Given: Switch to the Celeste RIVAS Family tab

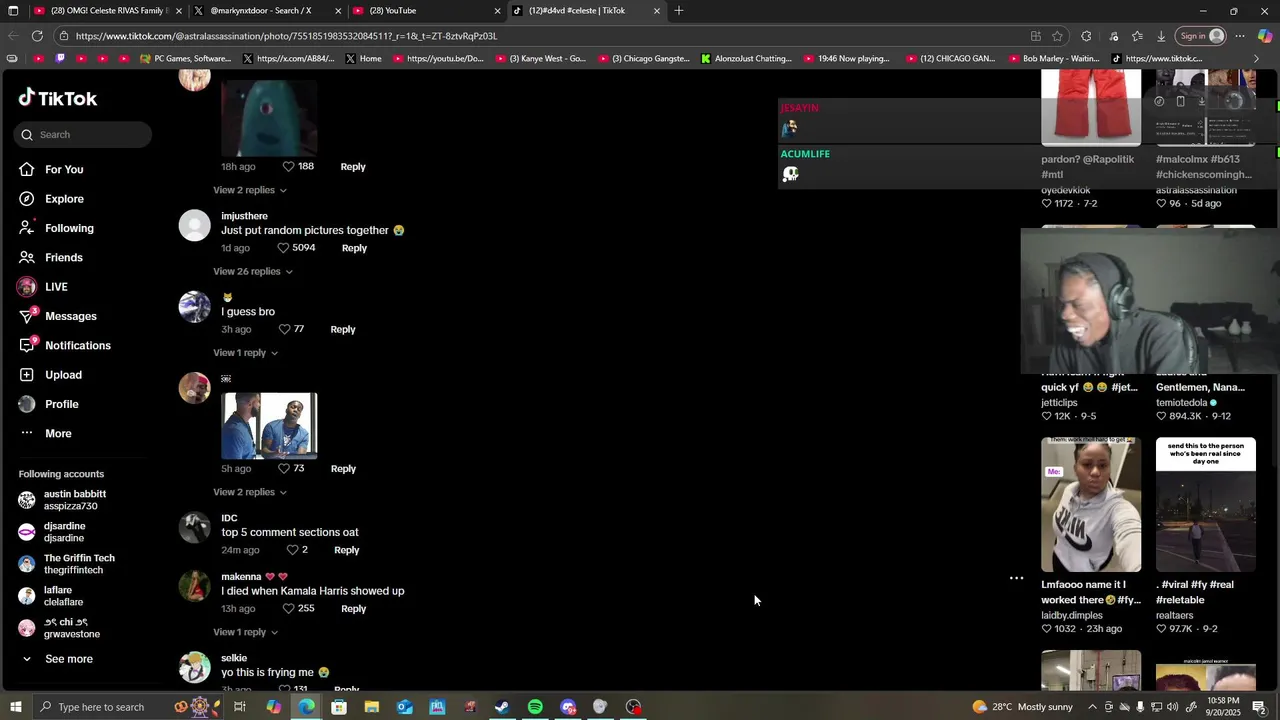Looking at the screenshot, I should point(107,11).
